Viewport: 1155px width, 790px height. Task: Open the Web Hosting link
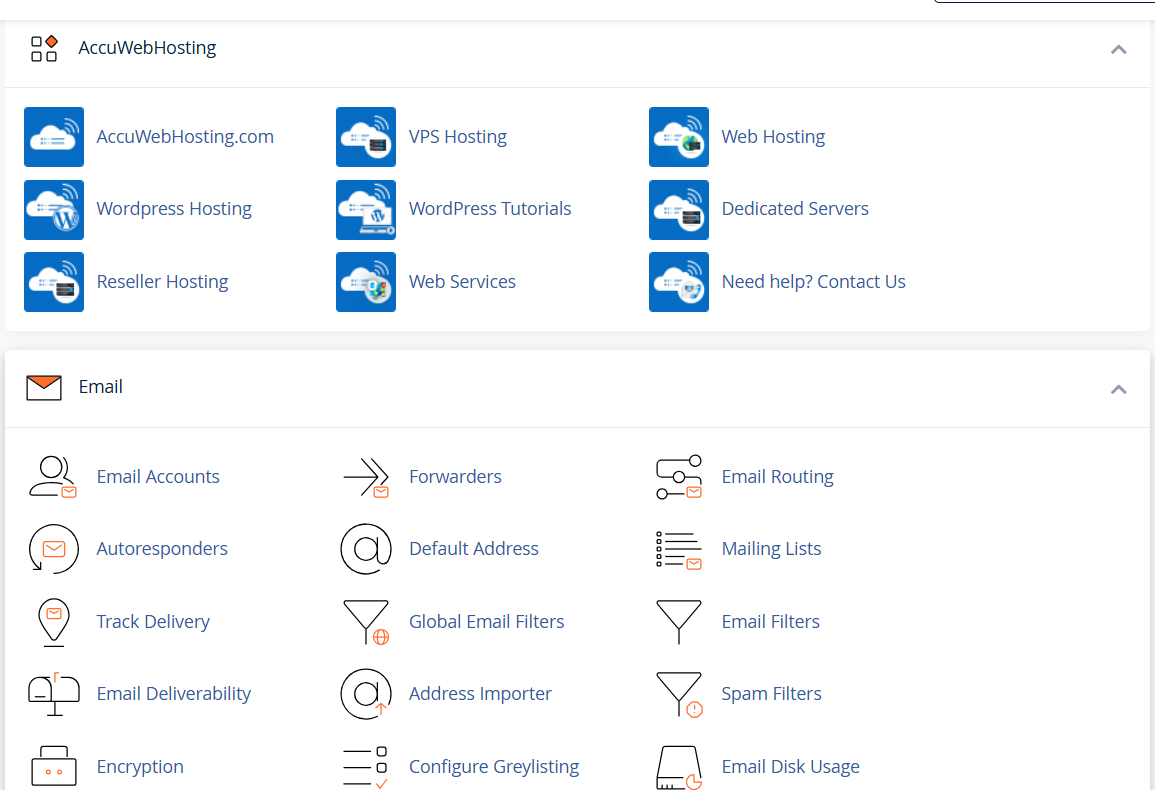(x=773, y=136)
